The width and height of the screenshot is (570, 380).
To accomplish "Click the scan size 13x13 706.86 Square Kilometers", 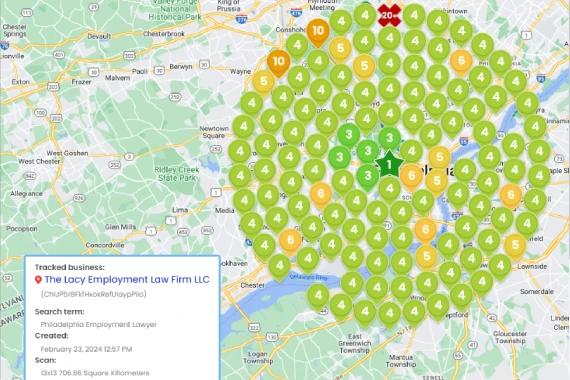I will pyautogui.click(x=95, y=373).
